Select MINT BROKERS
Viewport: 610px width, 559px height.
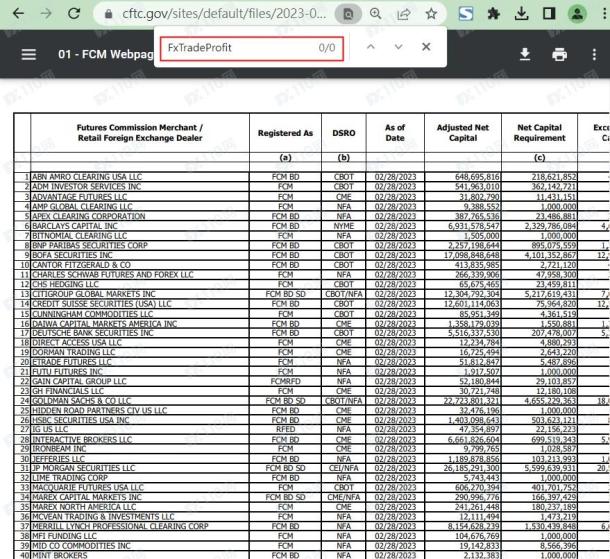[60, 555]
